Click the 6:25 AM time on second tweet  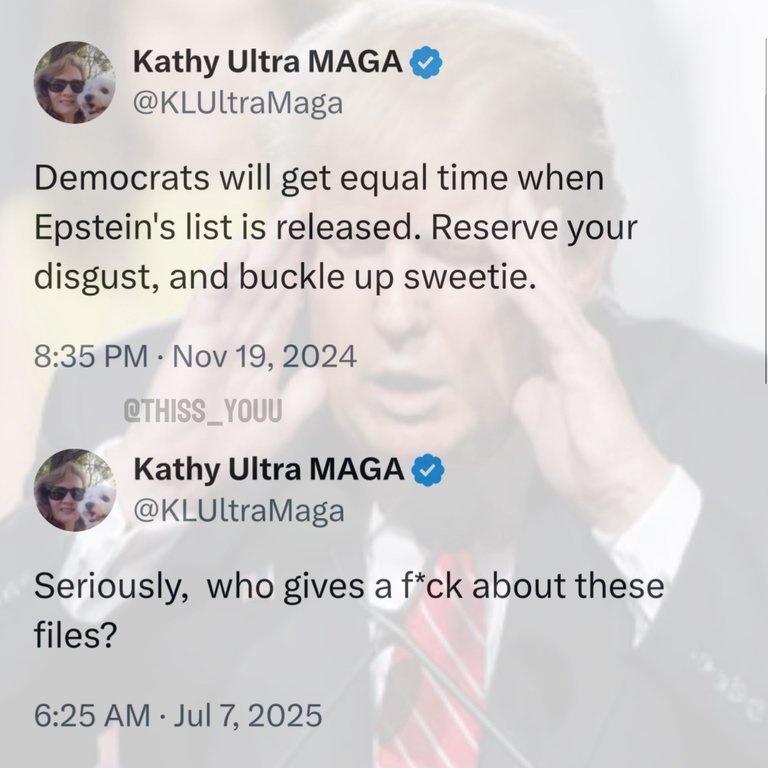tap(92, 715)
